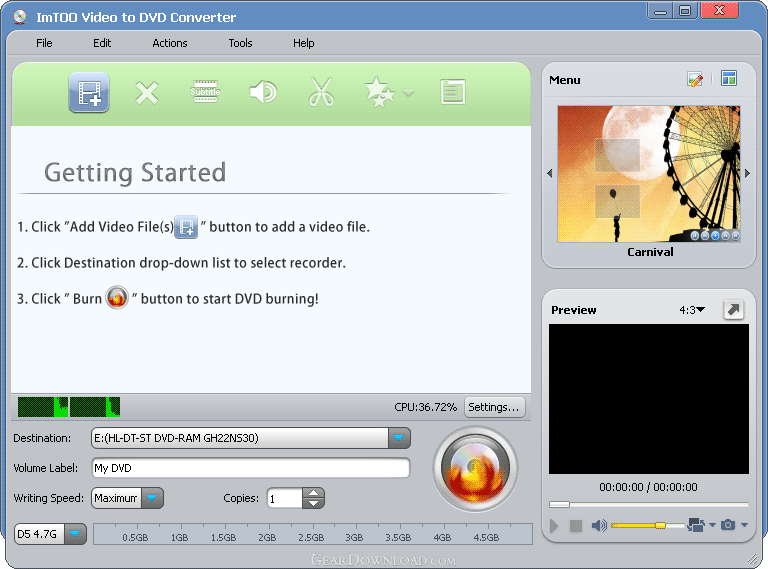The width and height of the screenshot is (768, 569).
Task: Click the Remove (X) toolbar icon
Action: [146, 93]
